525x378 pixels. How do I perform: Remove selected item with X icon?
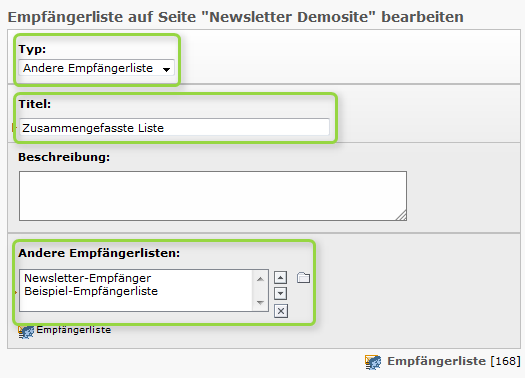point(281,311)
